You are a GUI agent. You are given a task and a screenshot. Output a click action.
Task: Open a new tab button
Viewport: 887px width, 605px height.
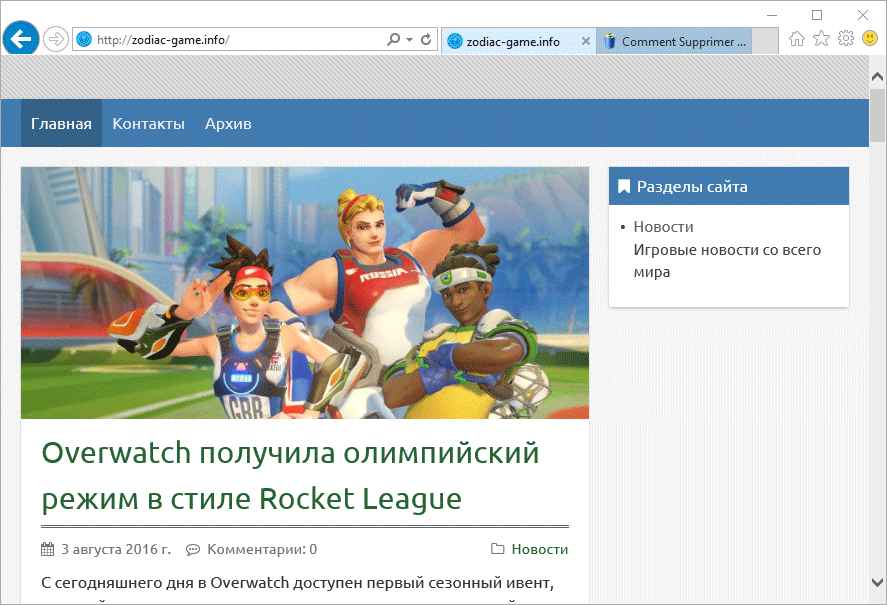pos(765,41)
